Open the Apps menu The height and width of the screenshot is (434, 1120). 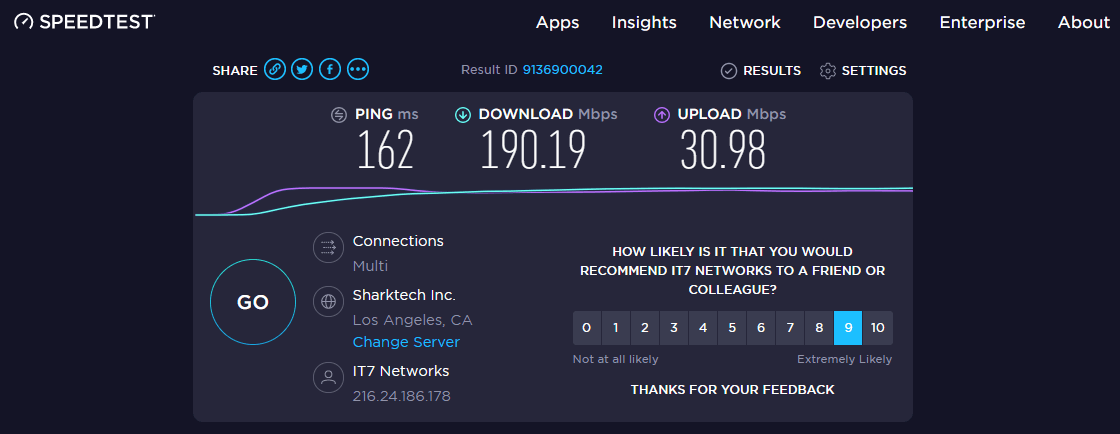click(x=558, y=22)
